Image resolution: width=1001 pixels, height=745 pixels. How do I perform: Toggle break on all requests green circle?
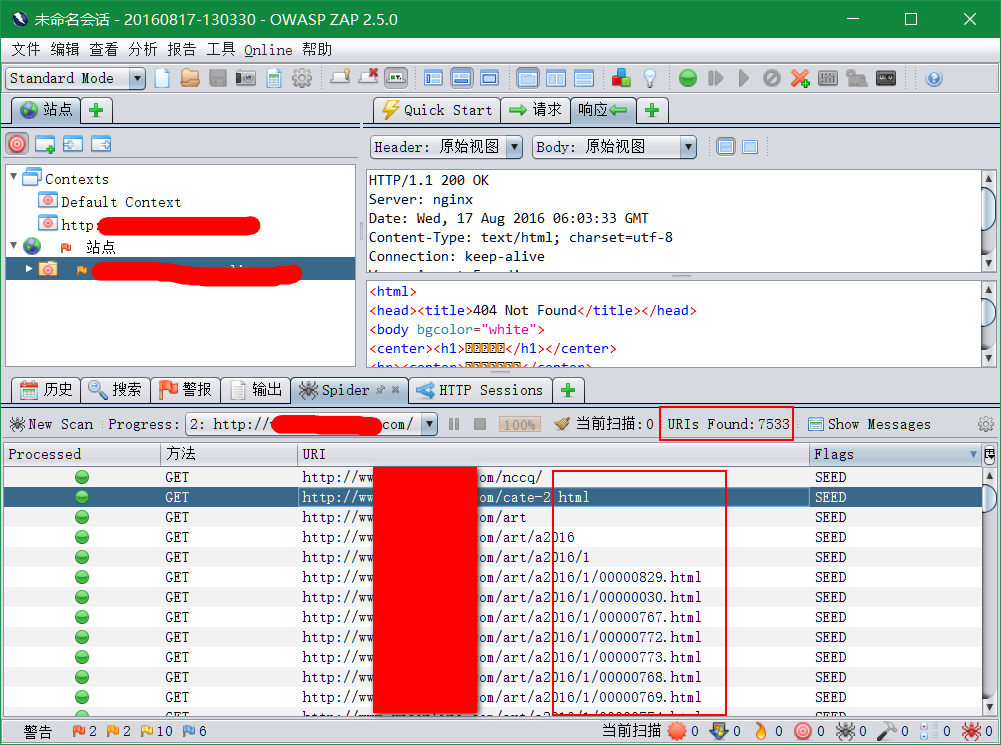pyautogui.click(x=688, y=78)
